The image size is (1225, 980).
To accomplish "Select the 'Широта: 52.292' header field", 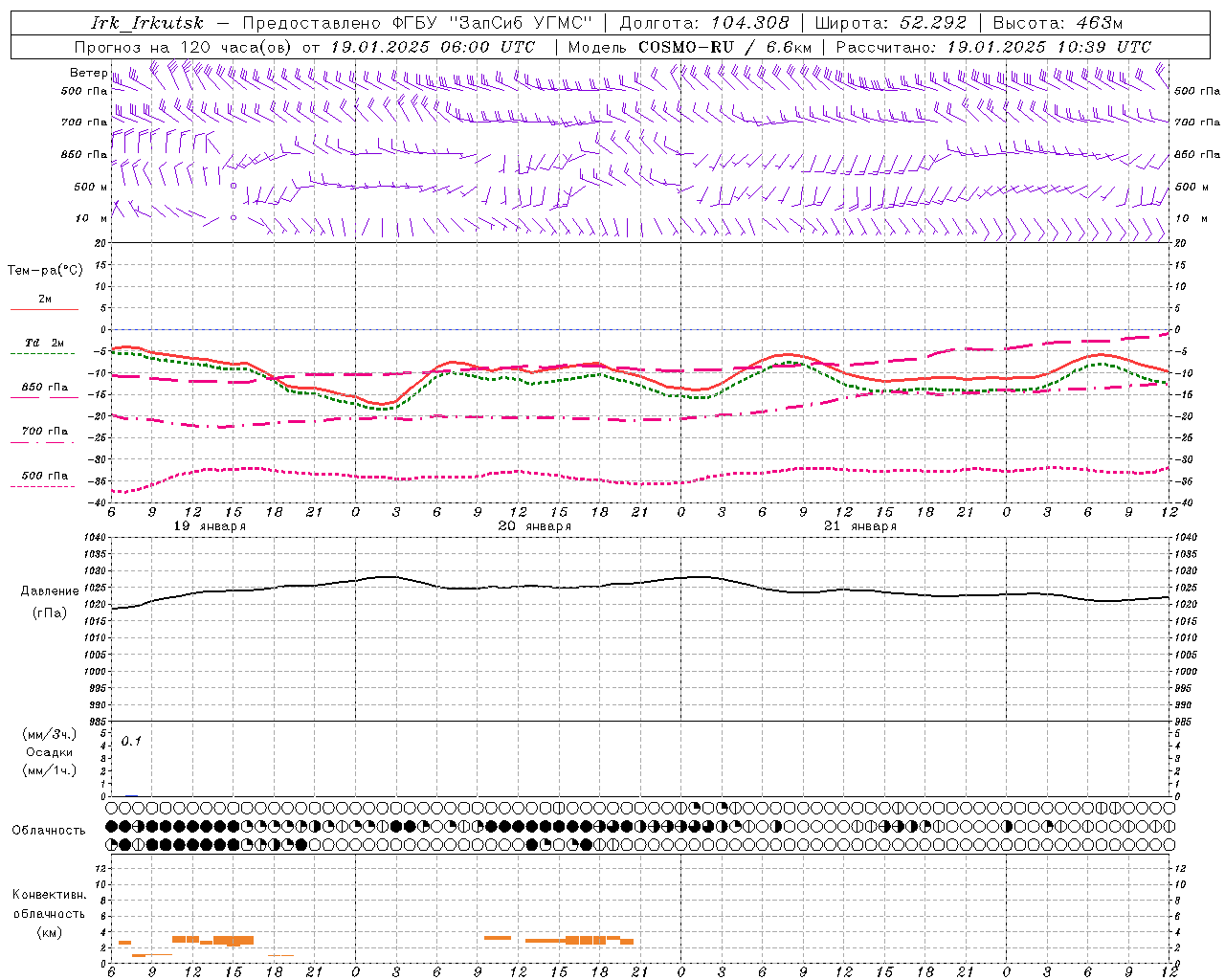I will (x=891, y=23).
